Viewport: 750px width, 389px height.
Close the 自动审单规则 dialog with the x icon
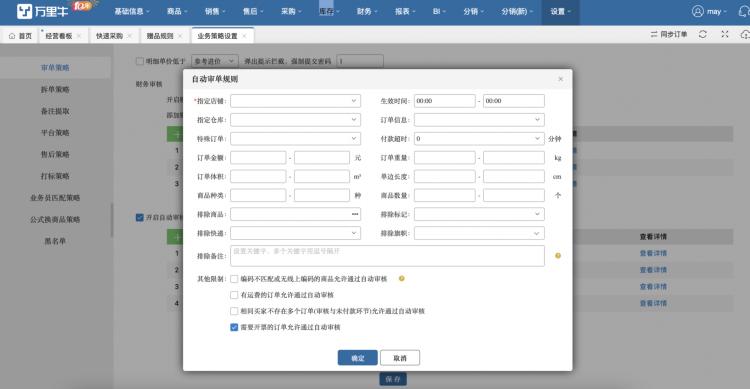[561, 79]
